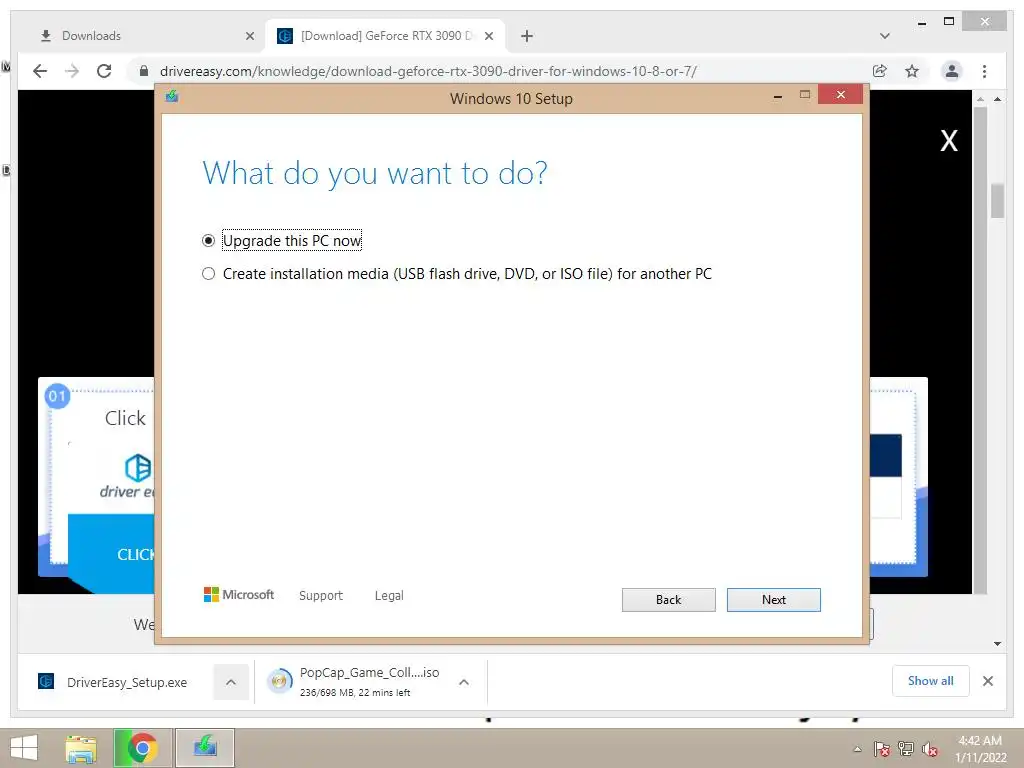Click the Microsoft logo in setup

(239, 595)
